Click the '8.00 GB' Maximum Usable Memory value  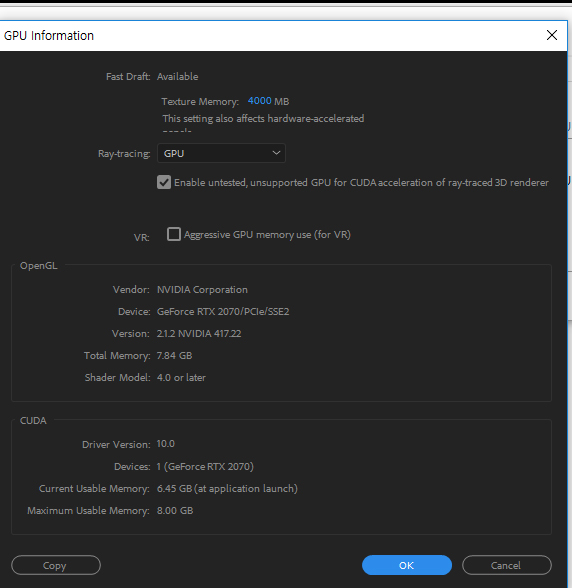pyautogui.click(x=175, y=511)
